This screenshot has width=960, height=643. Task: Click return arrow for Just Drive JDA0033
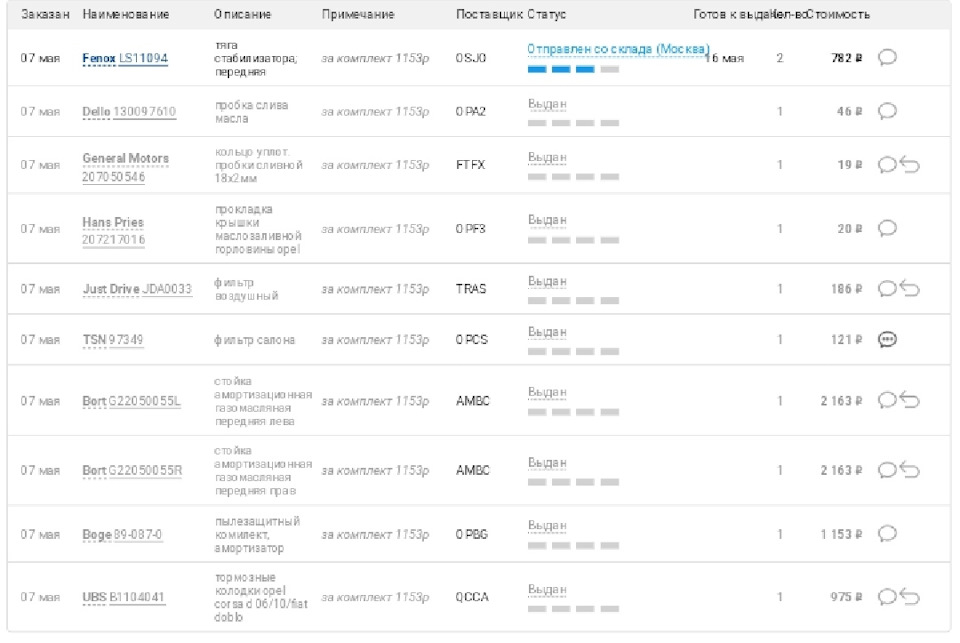point(910,288)
